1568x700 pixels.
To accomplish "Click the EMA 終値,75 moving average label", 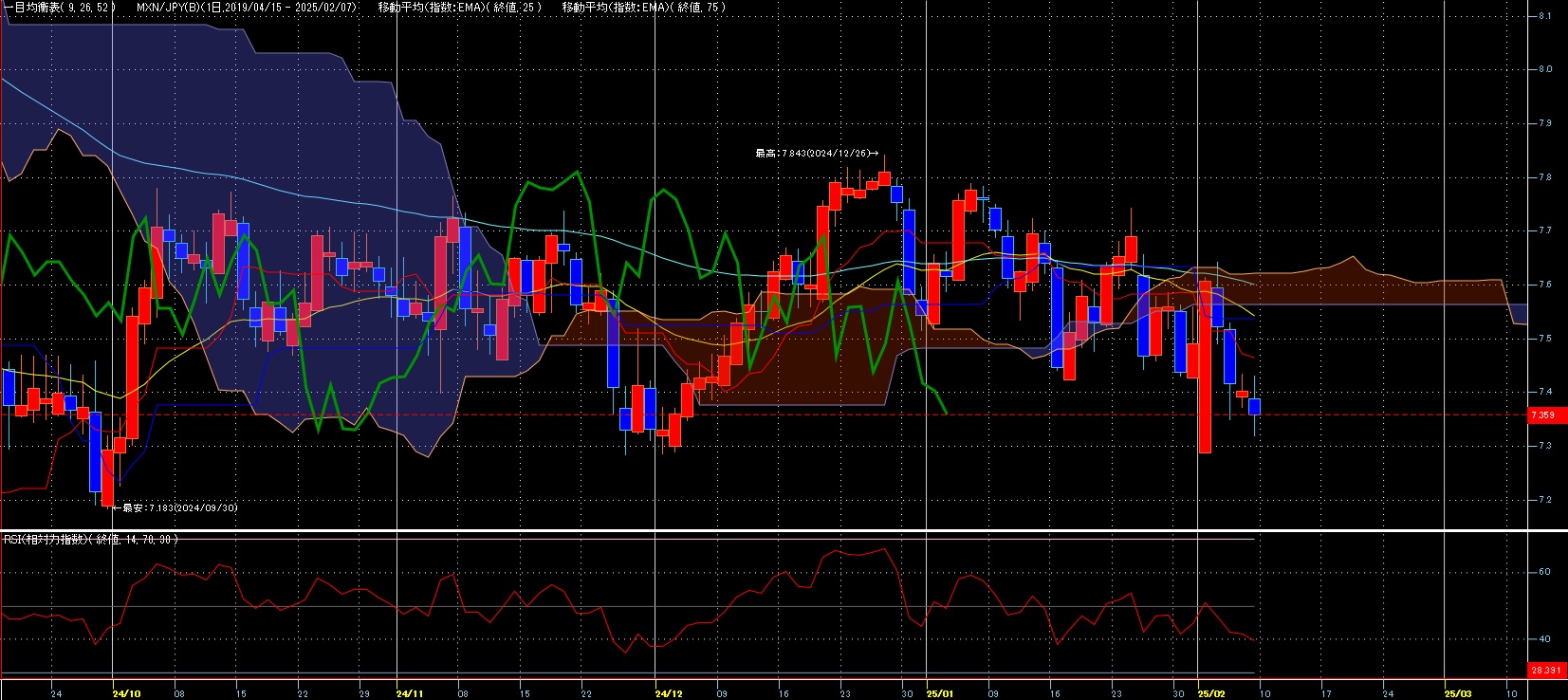I will tap(644, 7).
